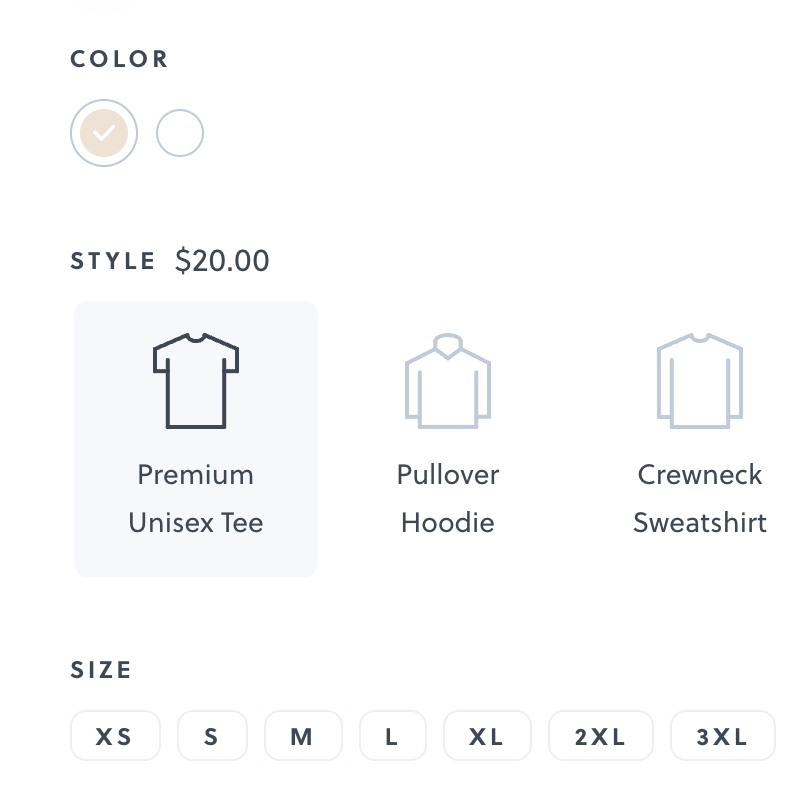Click the $20.00 style price
The width and height of the screenshot is (798, 792).
pyautogui.click(x=222, y=261)
